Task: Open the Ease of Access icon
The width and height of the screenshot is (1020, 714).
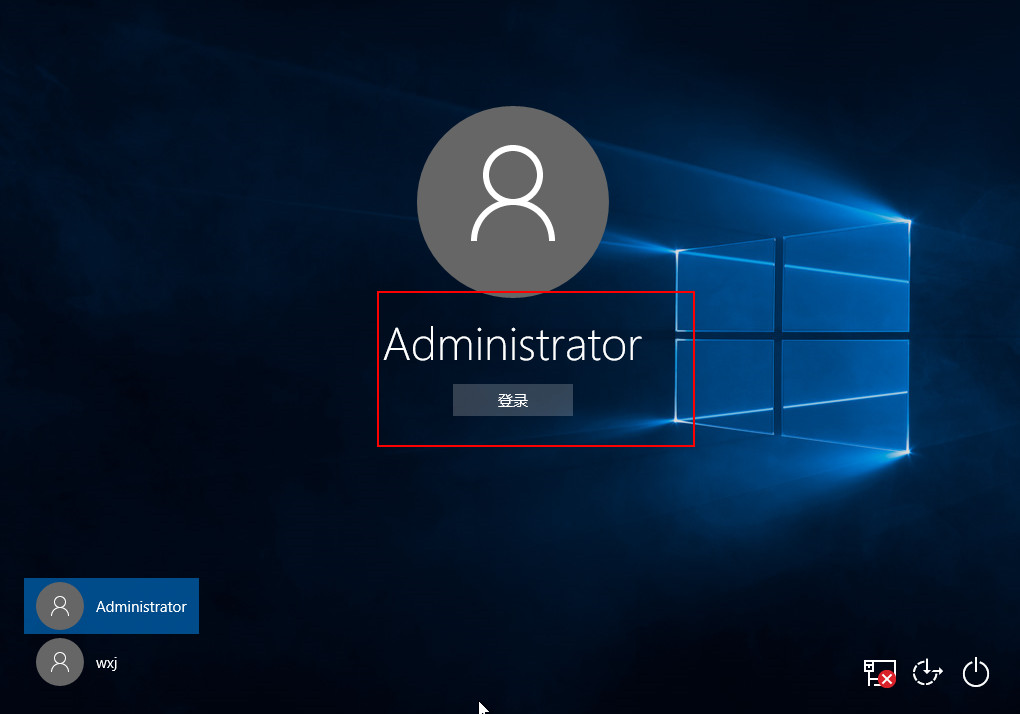Action: [x=927, y=672]
